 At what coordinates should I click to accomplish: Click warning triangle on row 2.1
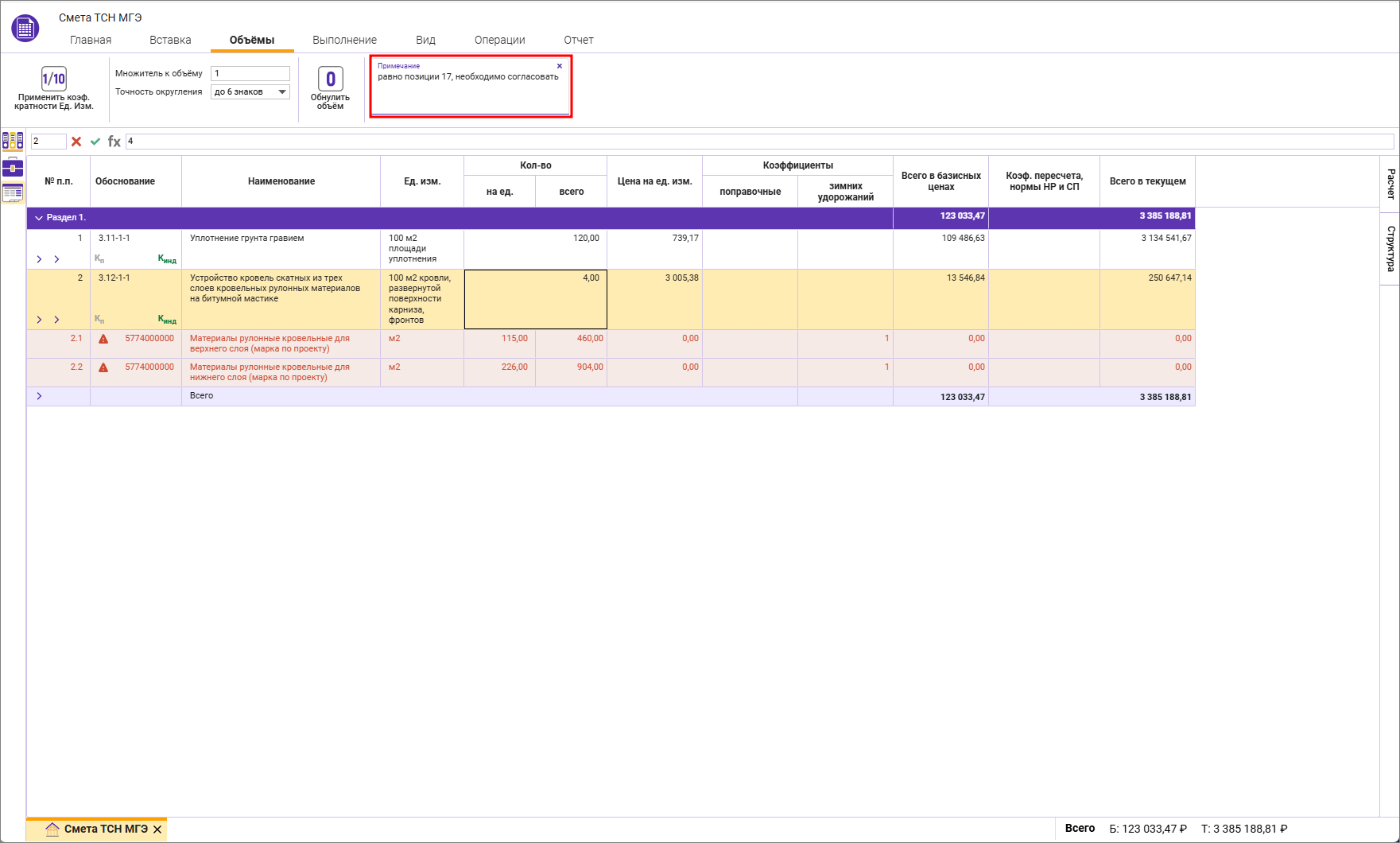tap(103, 339)
